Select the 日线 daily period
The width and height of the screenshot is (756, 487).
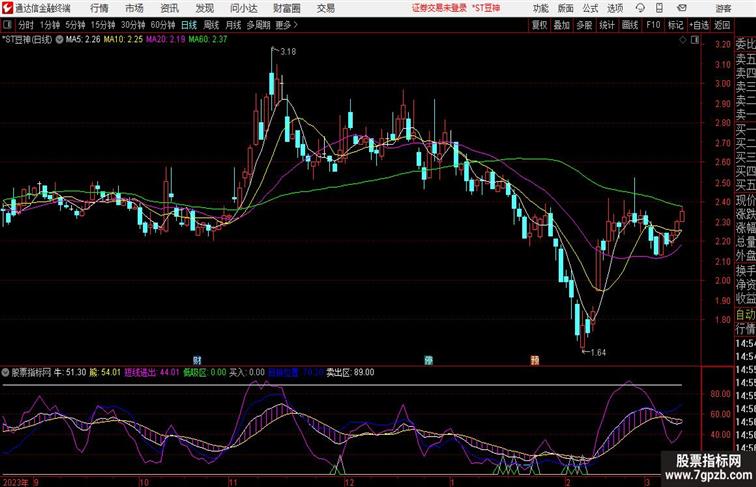click(189, 25)
